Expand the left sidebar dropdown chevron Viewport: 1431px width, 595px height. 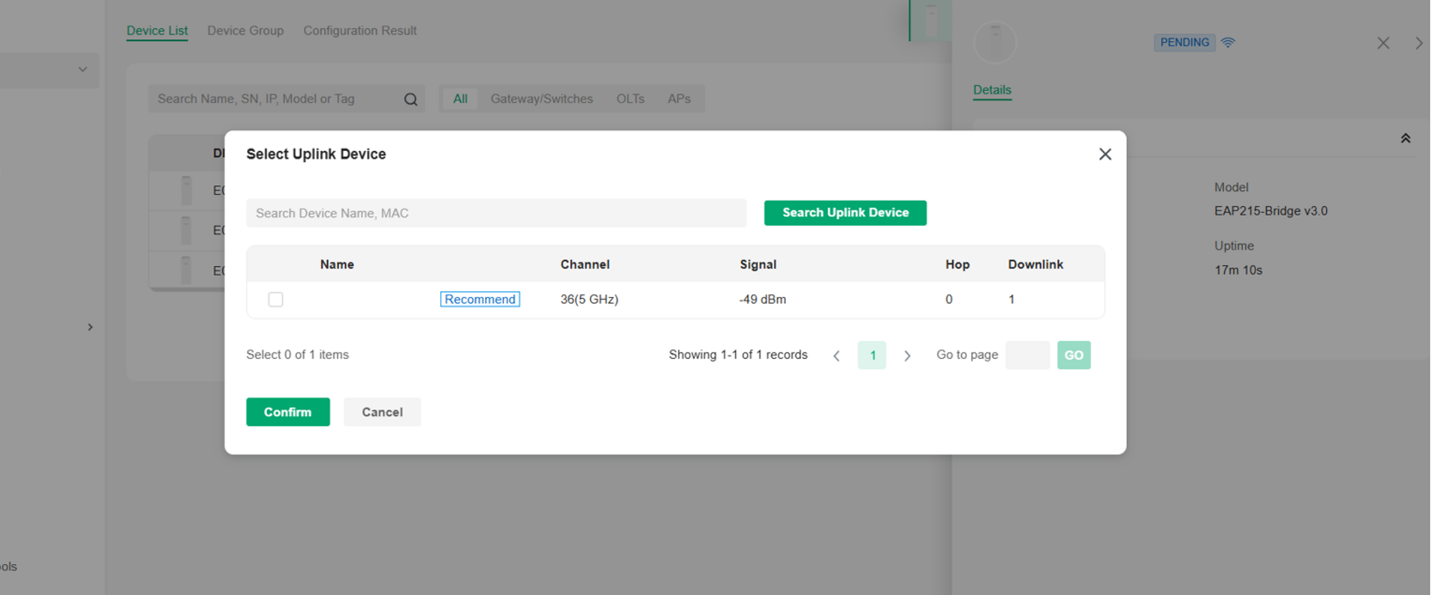click(x=83, y=70)
